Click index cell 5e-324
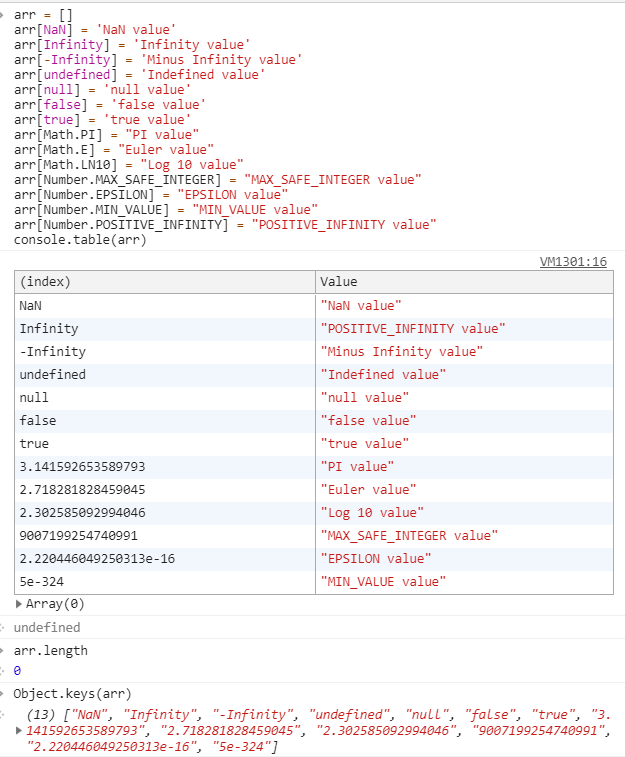This screenshot has width=625, height=757. point(165,582)
